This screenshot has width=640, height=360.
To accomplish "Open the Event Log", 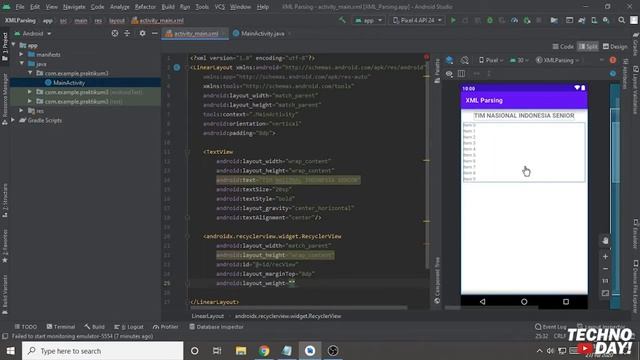I will click(x=551, y=327).
